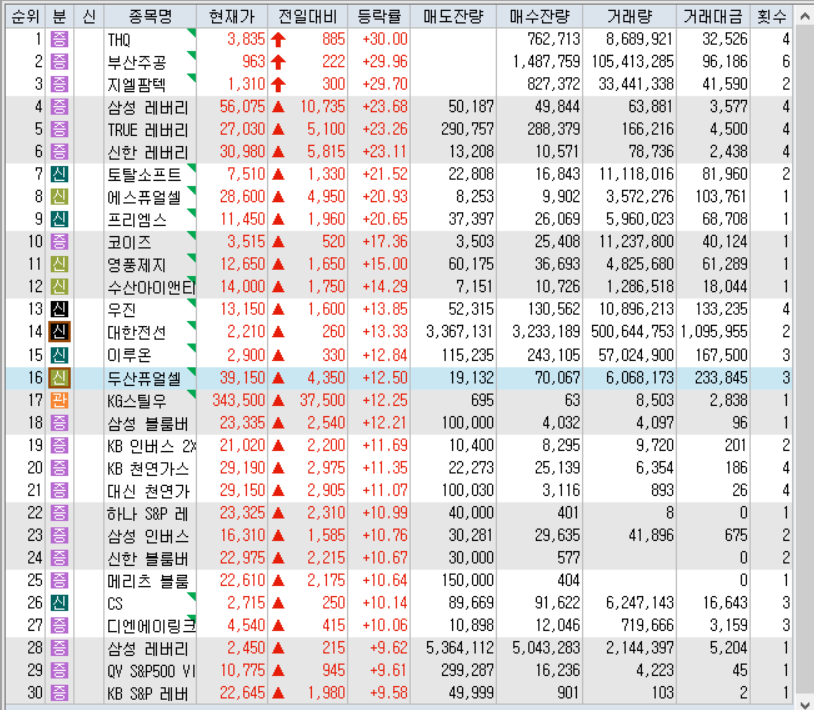Click the red up triangle for 두산퓨얼셀

pyautogui.click(x=278, y=378)
